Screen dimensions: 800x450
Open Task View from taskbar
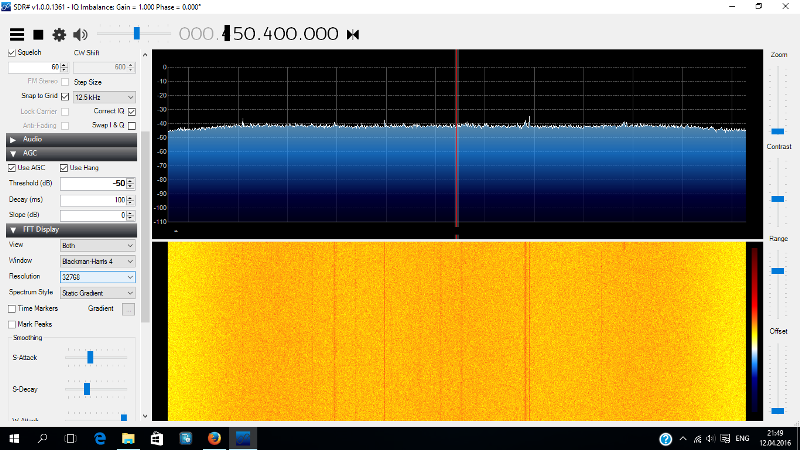pos(70,439)
